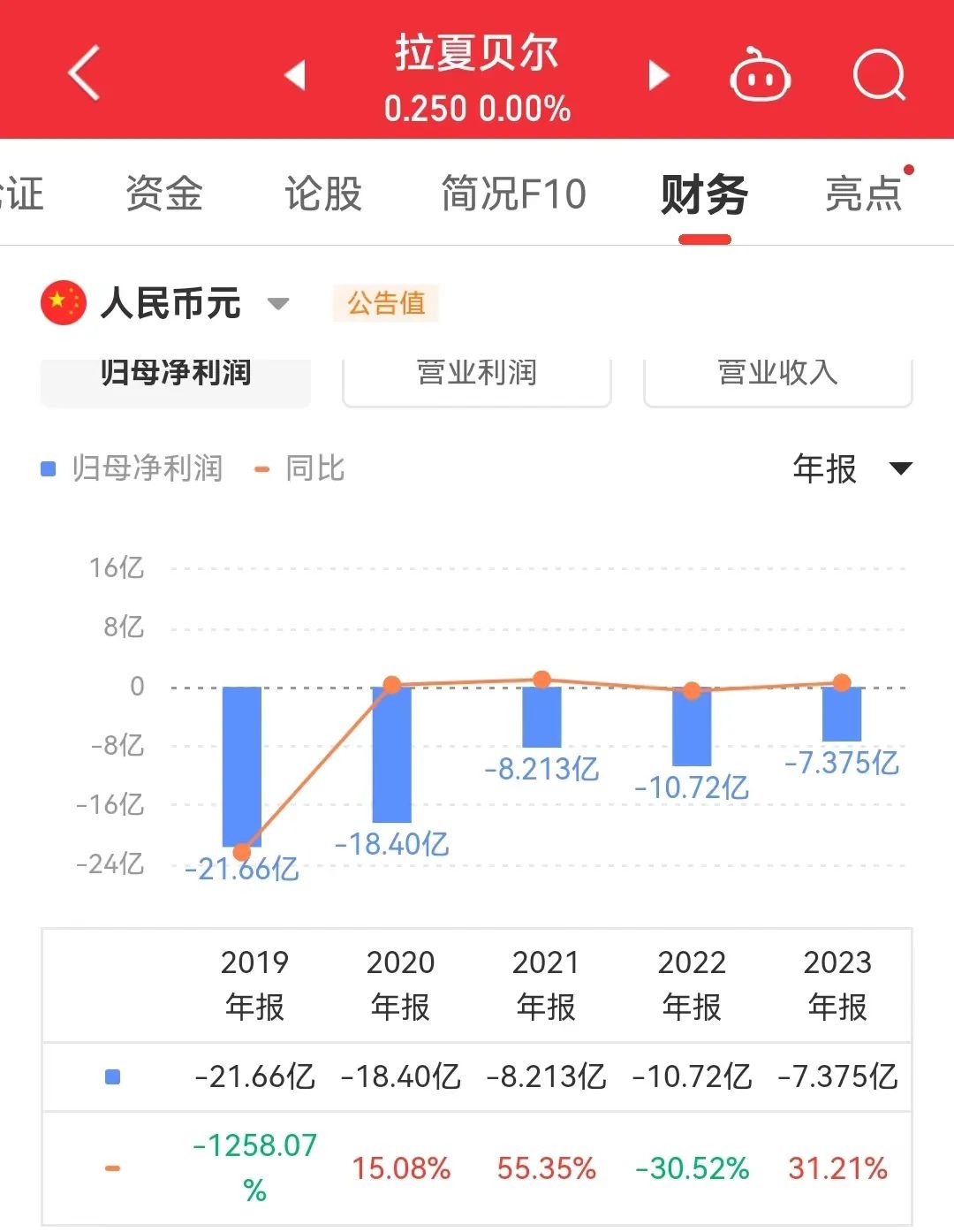Click the orange data point on 2023 line
The image size is (954, 1232).
(x=842, y=682)
